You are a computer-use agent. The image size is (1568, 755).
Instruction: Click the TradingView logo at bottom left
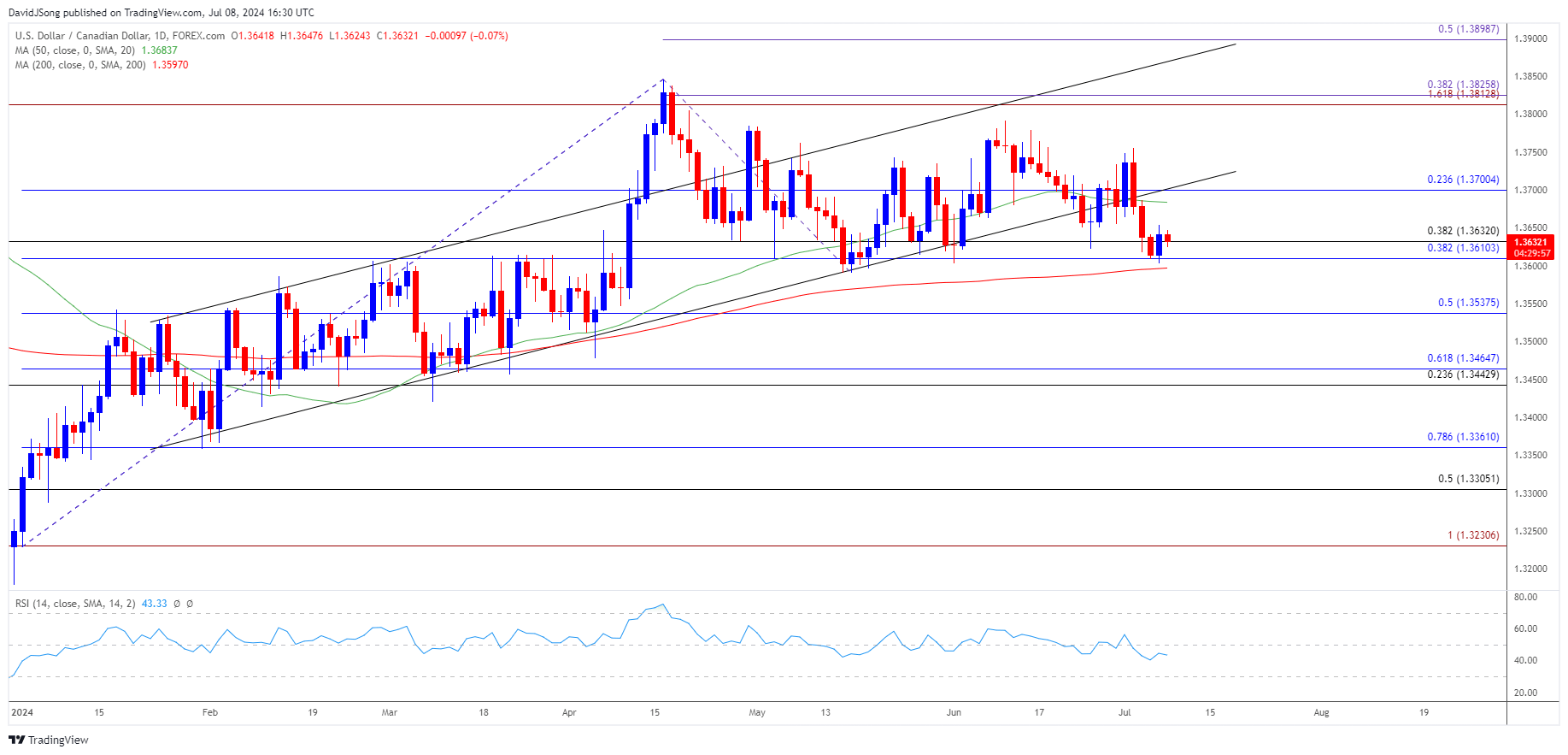49,740
